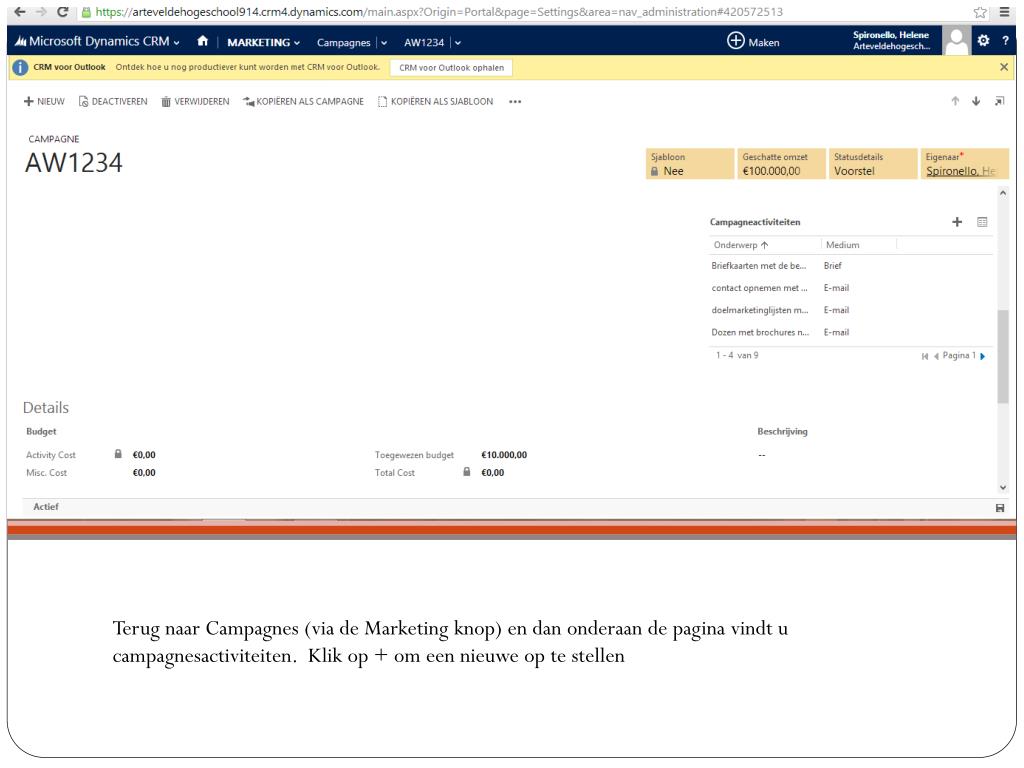
Task: Click the home icon in CRM navbar
Action: (202, 42)
